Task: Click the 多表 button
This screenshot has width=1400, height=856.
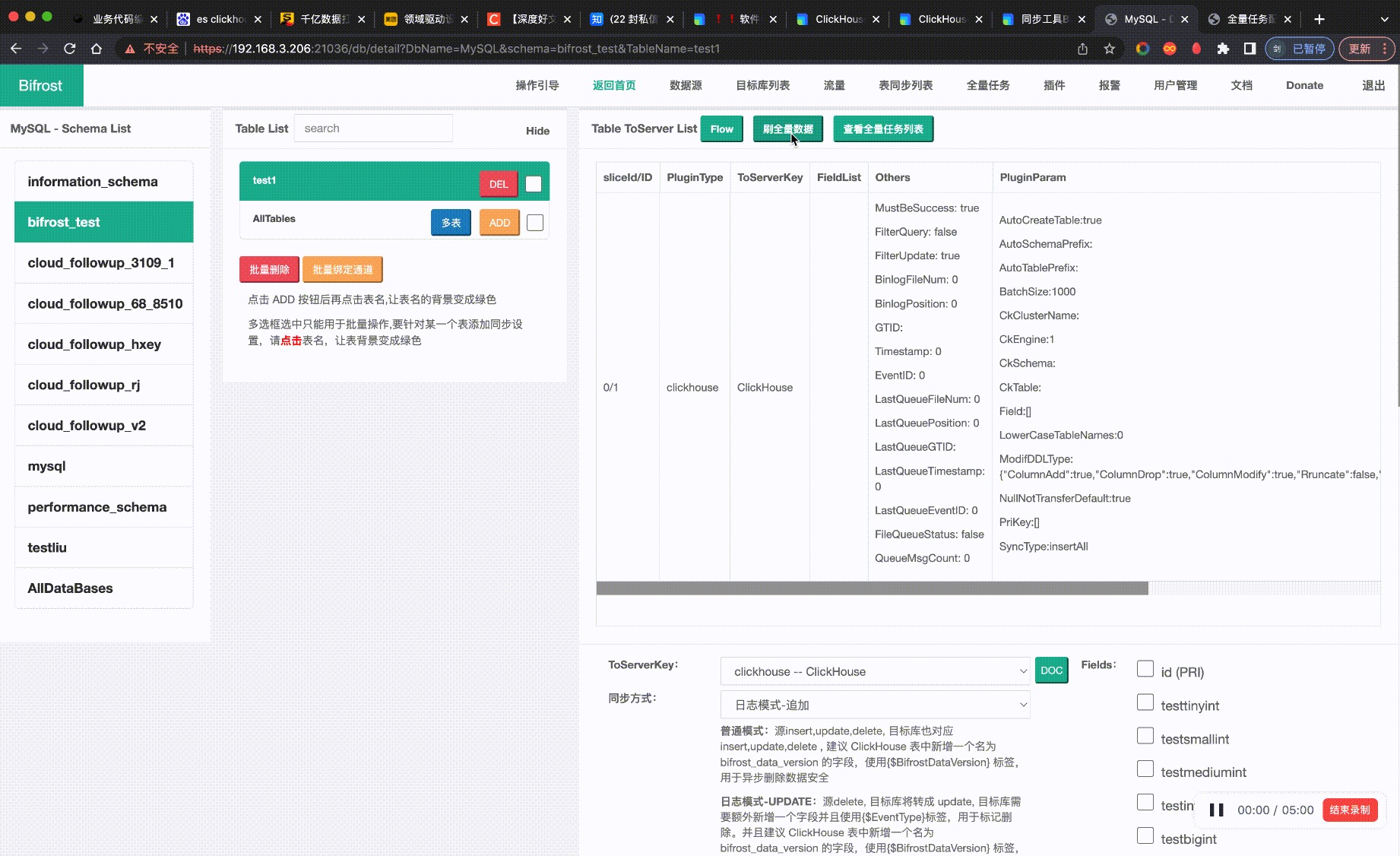Action: [451, 223]
